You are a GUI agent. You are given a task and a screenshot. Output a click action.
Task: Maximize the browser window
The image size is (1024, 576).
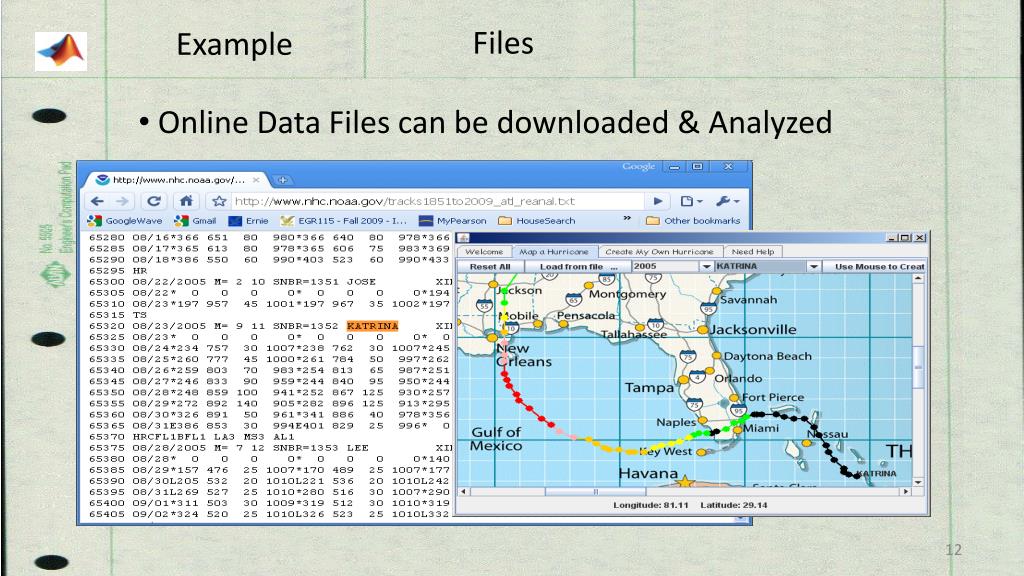click(697, 167)
